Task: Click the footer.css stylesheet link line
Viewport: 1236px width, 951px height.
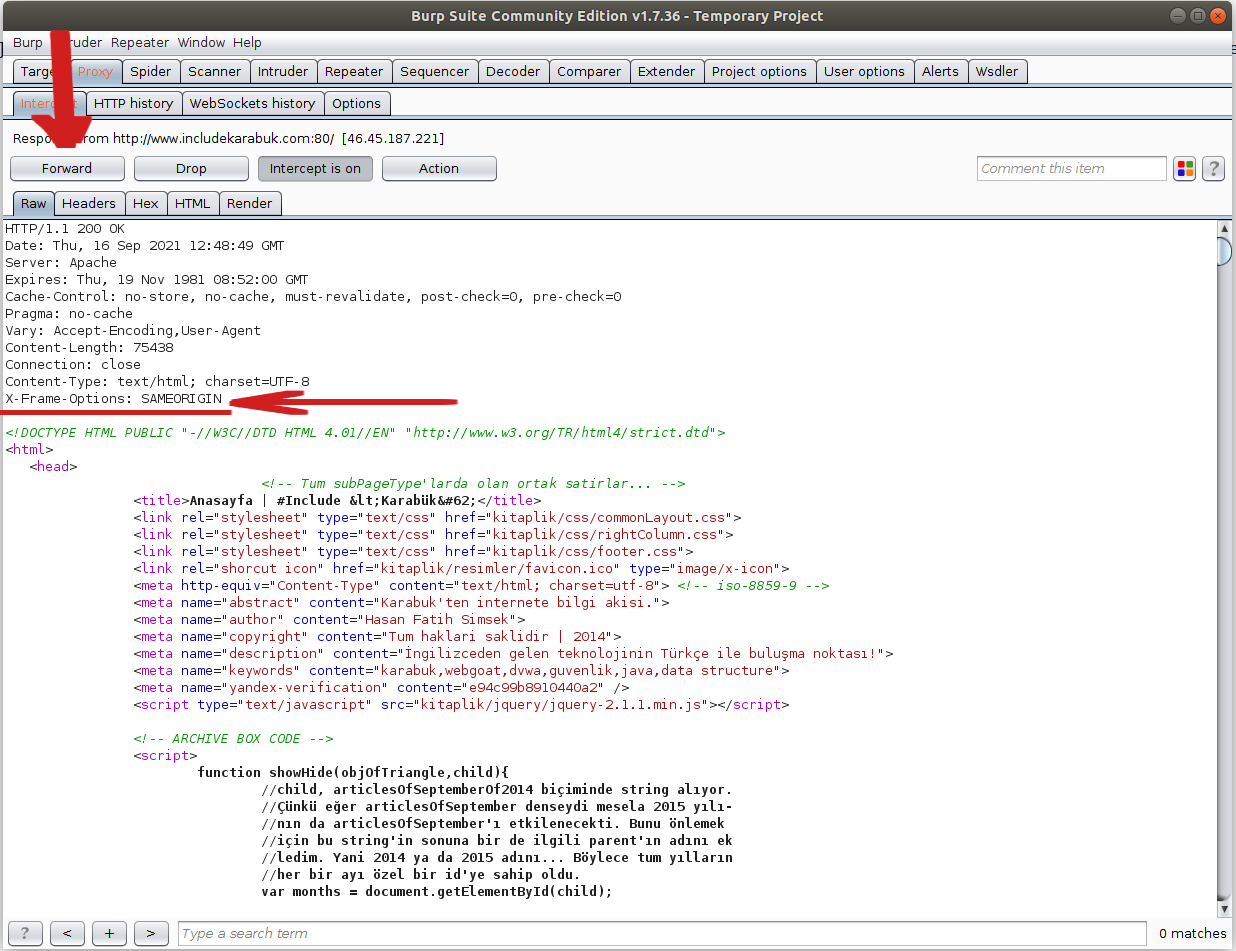Action: pyautogui.click(x=413, y=552)
